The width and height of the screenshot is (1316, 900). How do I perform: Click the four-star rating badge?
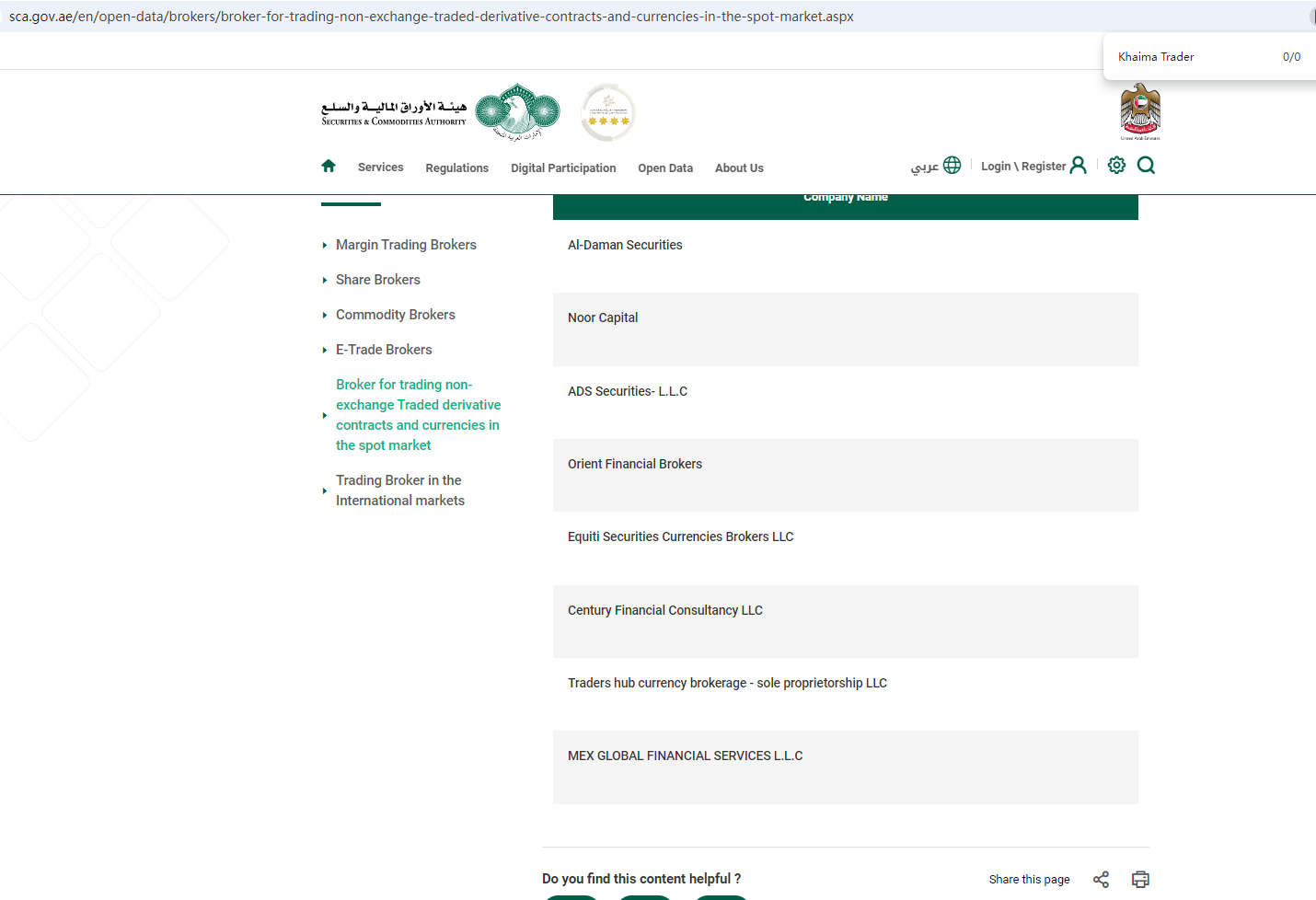point(608,112)
